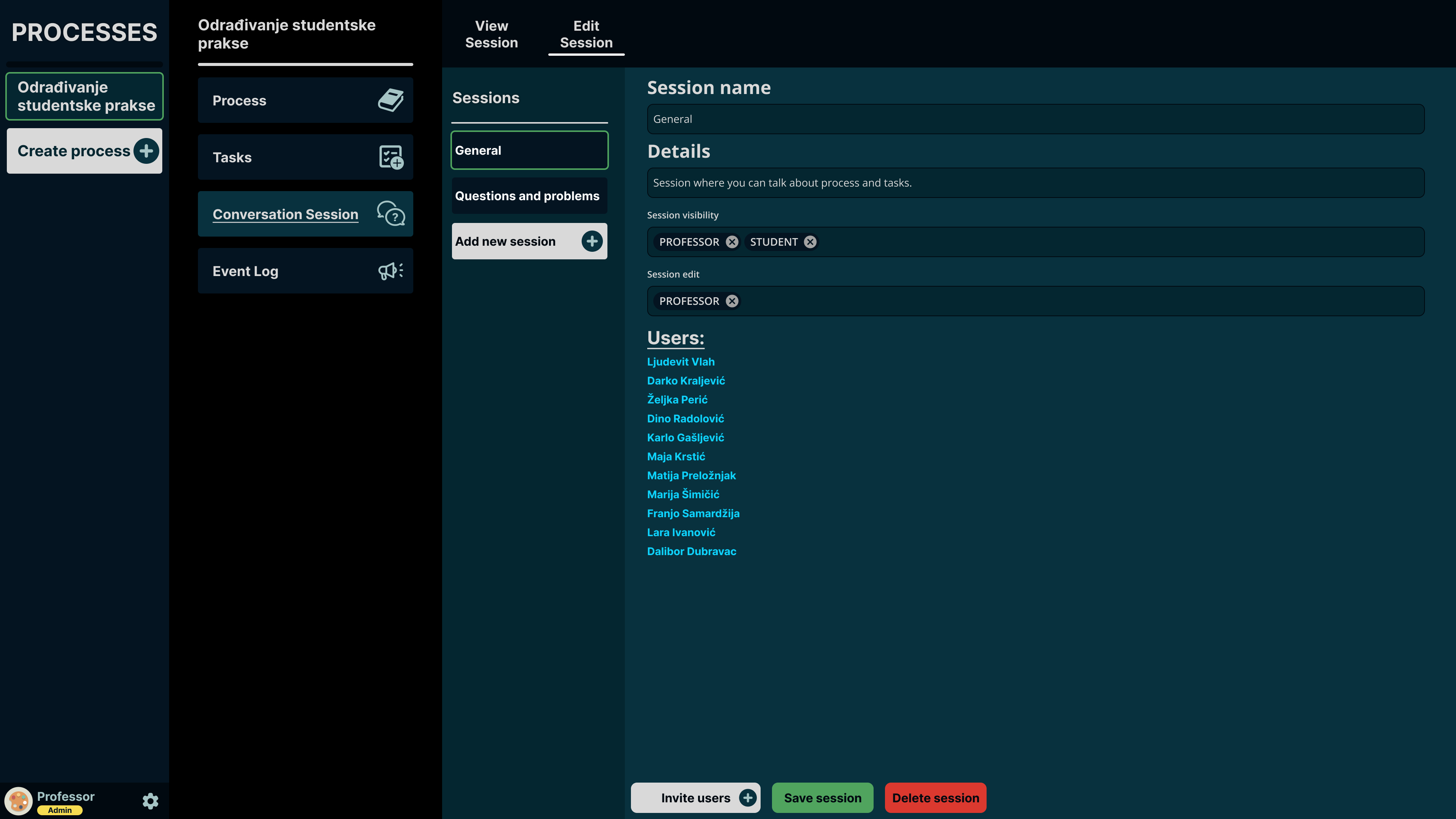Click the Conversation Session chat bubble icon

pos(391,213)
